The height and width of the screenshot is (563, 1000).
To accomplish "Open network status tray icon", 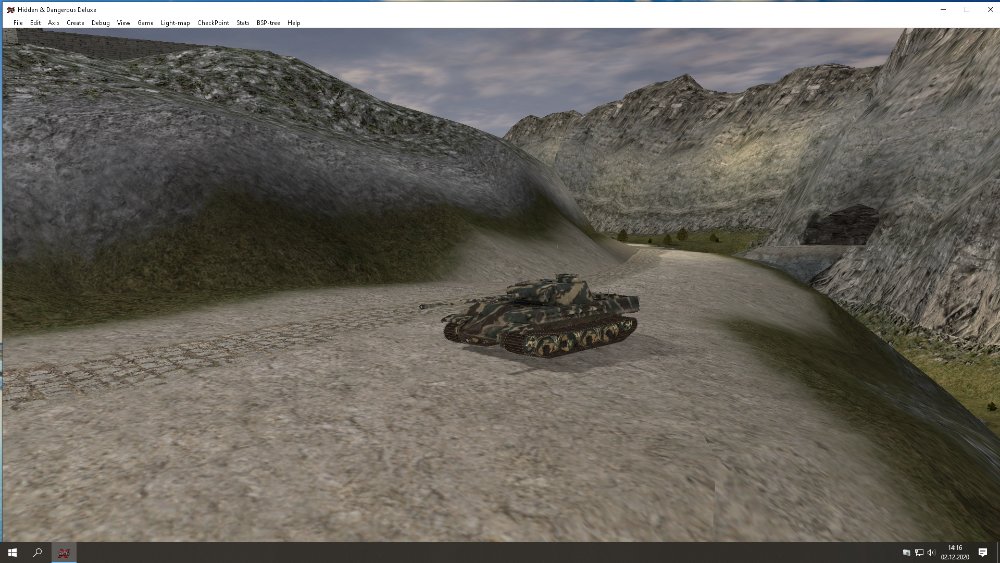I will (919, 553).
